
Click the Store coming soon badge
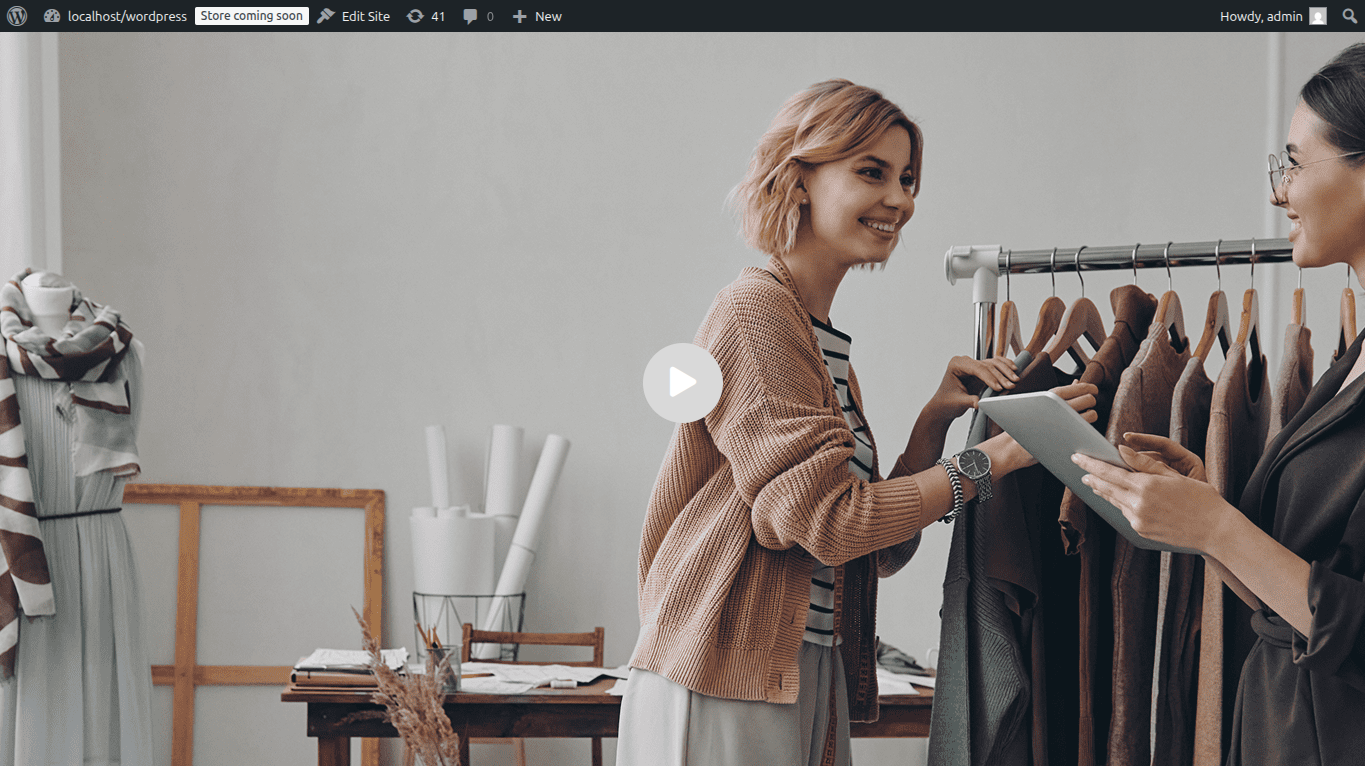point(252,16)
